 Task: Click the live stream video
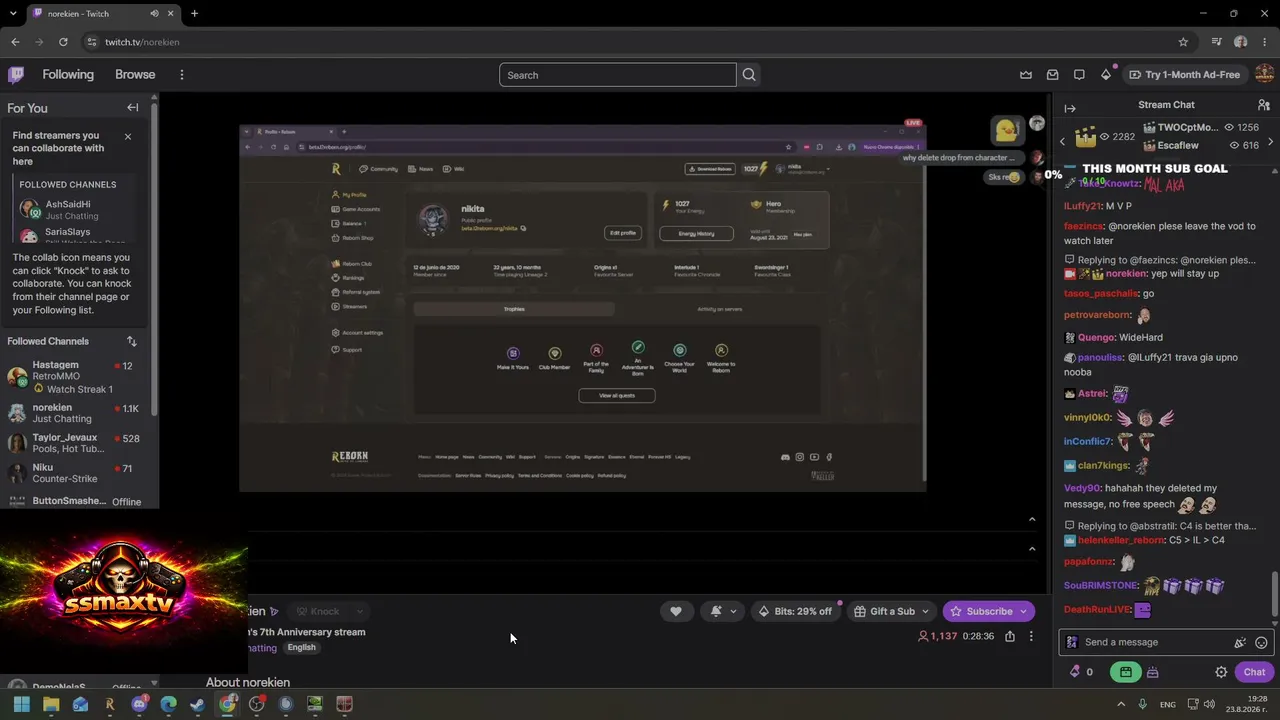pyautogui.click(x=583, y=308)
